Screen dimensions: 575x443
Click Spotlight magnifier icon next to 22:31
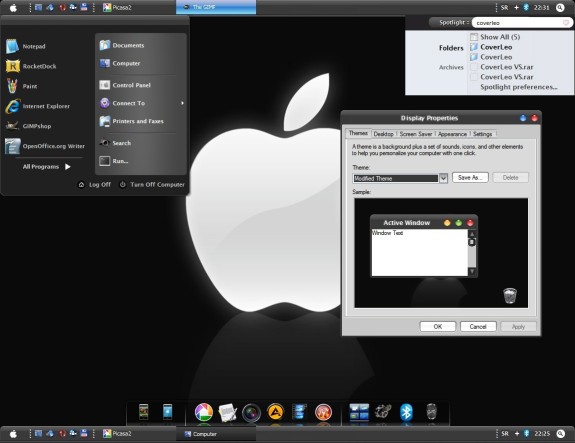click(x=560, y=7)
